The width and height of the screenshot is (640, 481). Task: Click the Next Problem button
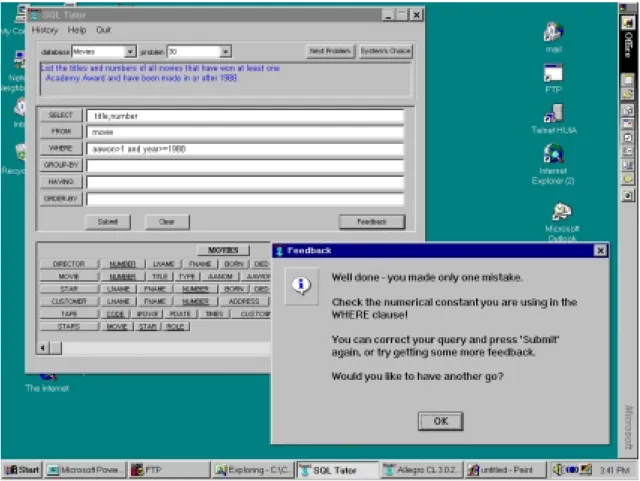330,51
